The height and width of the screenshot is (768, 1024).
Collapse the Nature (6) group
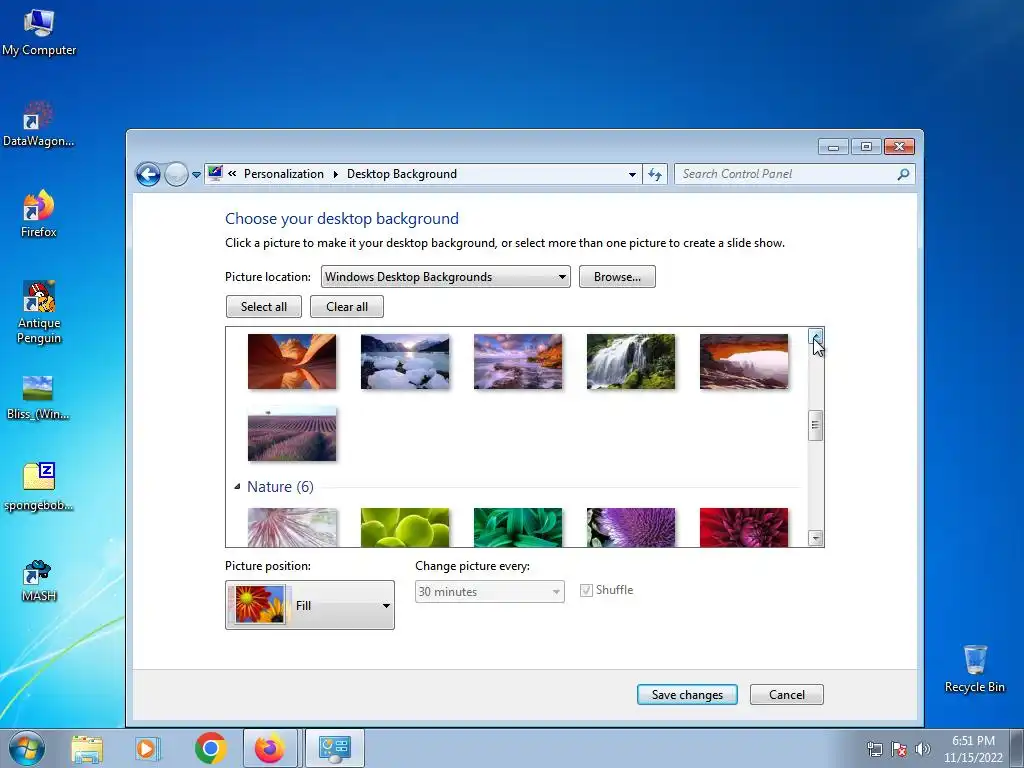coord(237,487)
